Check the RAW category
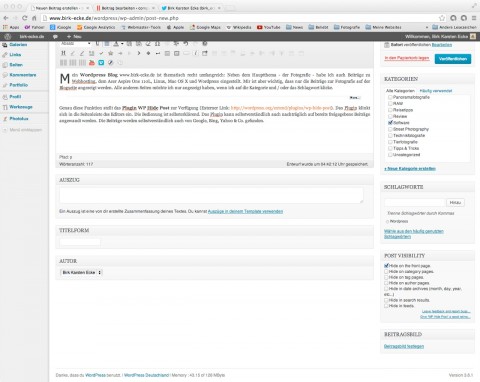Image resolution: width=480 pixels, height=382 pixels. pyautogui.click(x=390, y=104)
